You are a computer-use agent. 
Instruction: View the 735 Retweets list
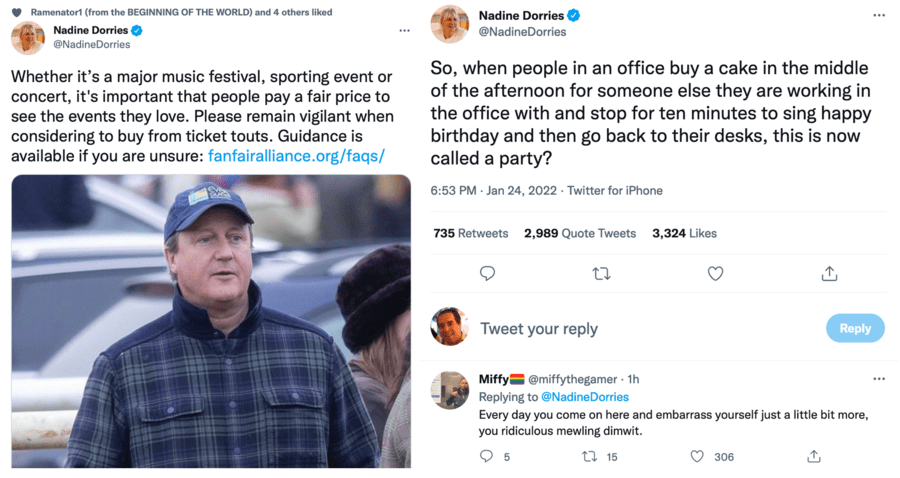(x=470, y=233)
